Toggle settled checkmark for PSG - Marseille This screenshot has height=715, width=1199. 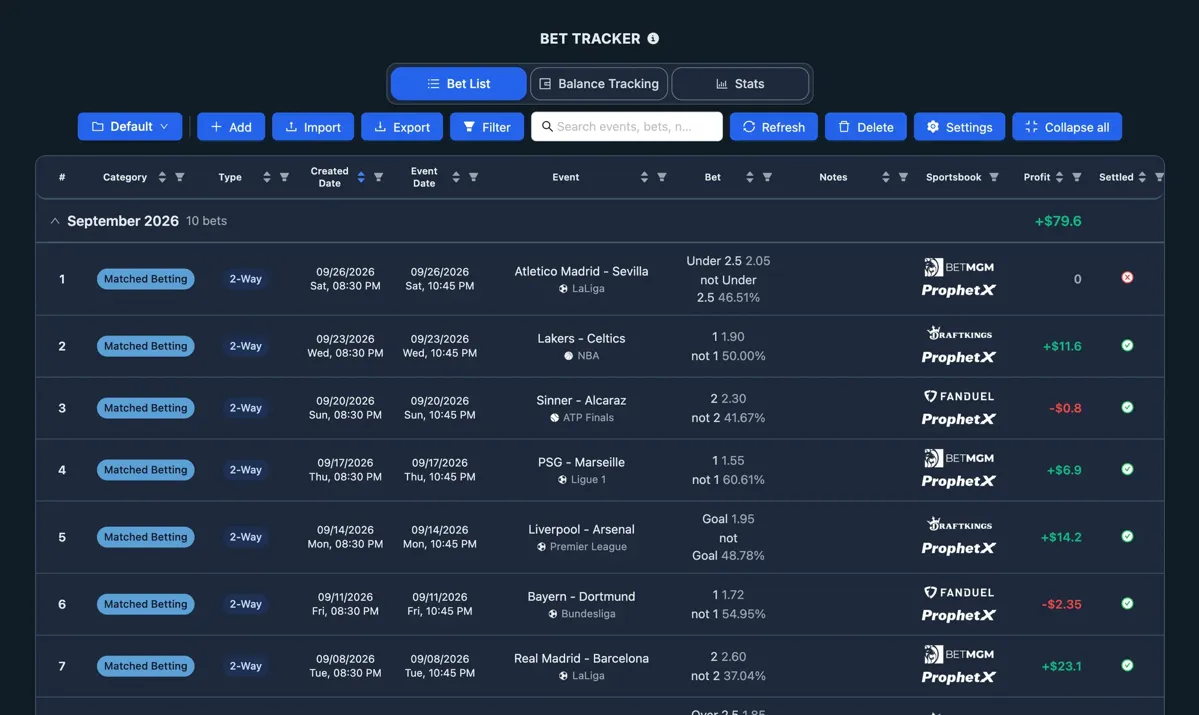[1127, 470]
